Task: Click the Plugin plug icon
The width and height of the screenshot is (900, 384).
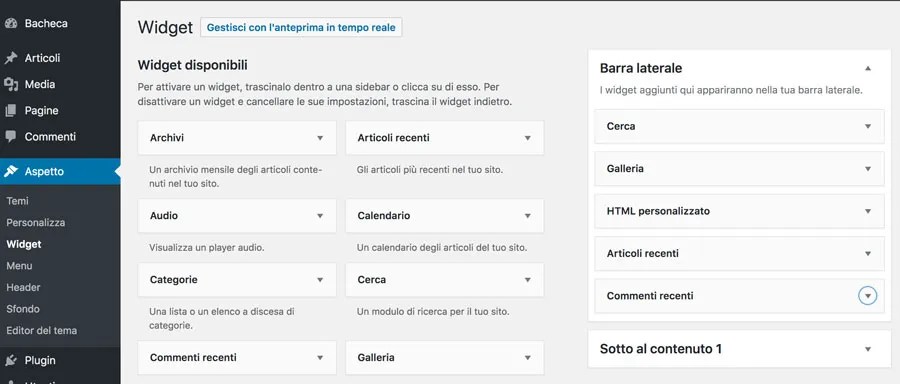Action: [11, 360]
